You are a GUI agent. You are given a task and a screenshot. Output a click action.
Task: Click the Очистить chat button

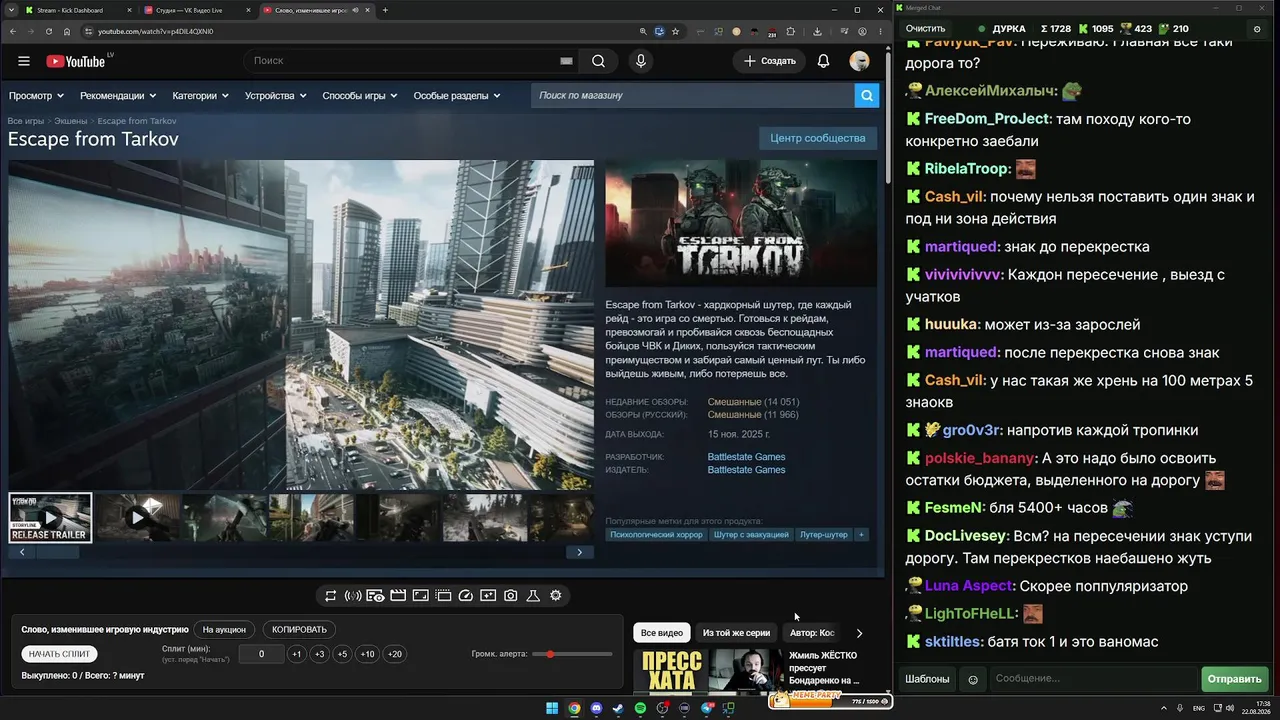click(925, 29)
